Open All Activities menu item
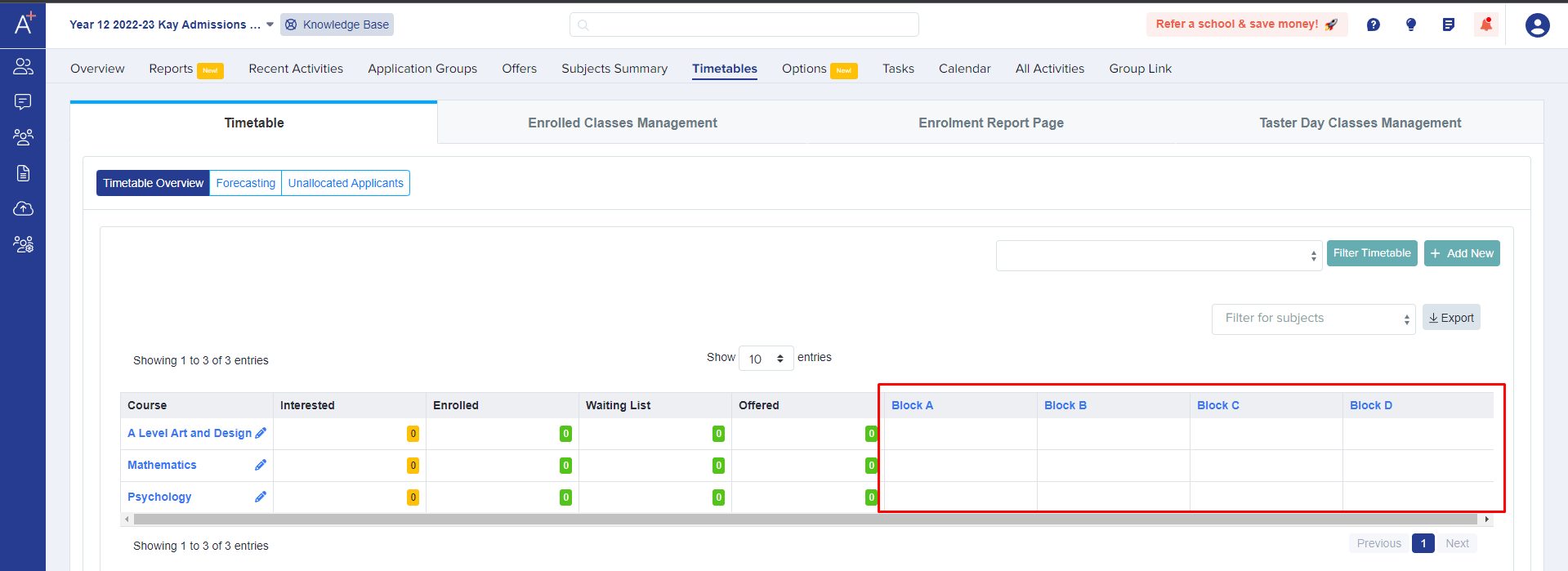 point(1050,69)
